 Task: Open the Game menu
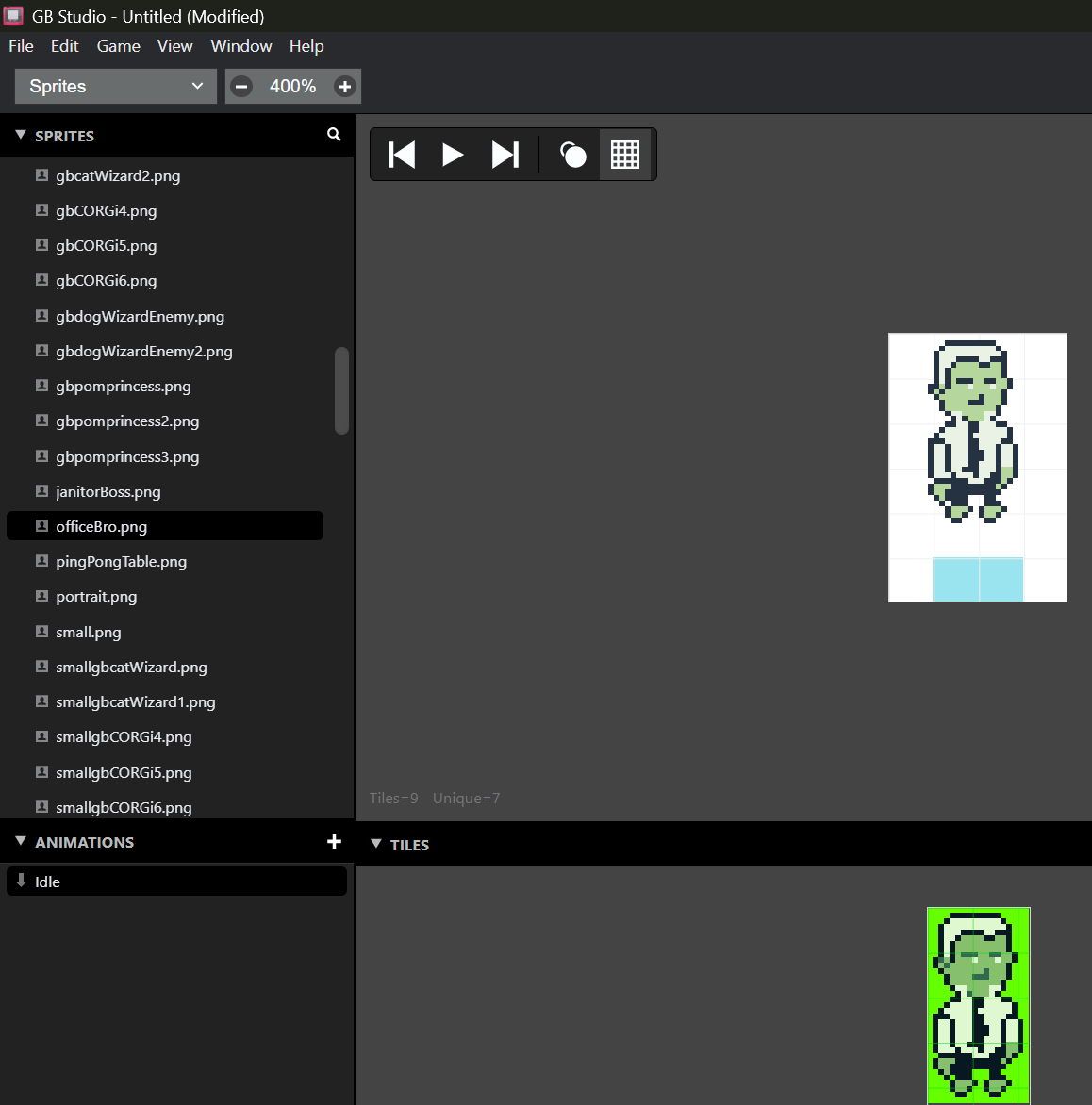click(119, 46)
